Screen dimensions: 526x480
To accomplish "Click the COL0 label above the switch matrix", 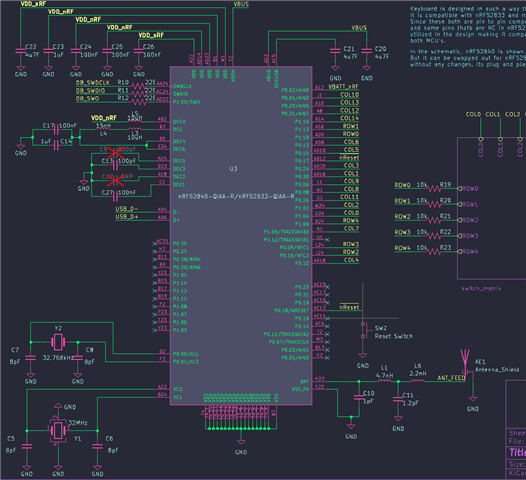I will pyautogui.click(x=473, y=114).
